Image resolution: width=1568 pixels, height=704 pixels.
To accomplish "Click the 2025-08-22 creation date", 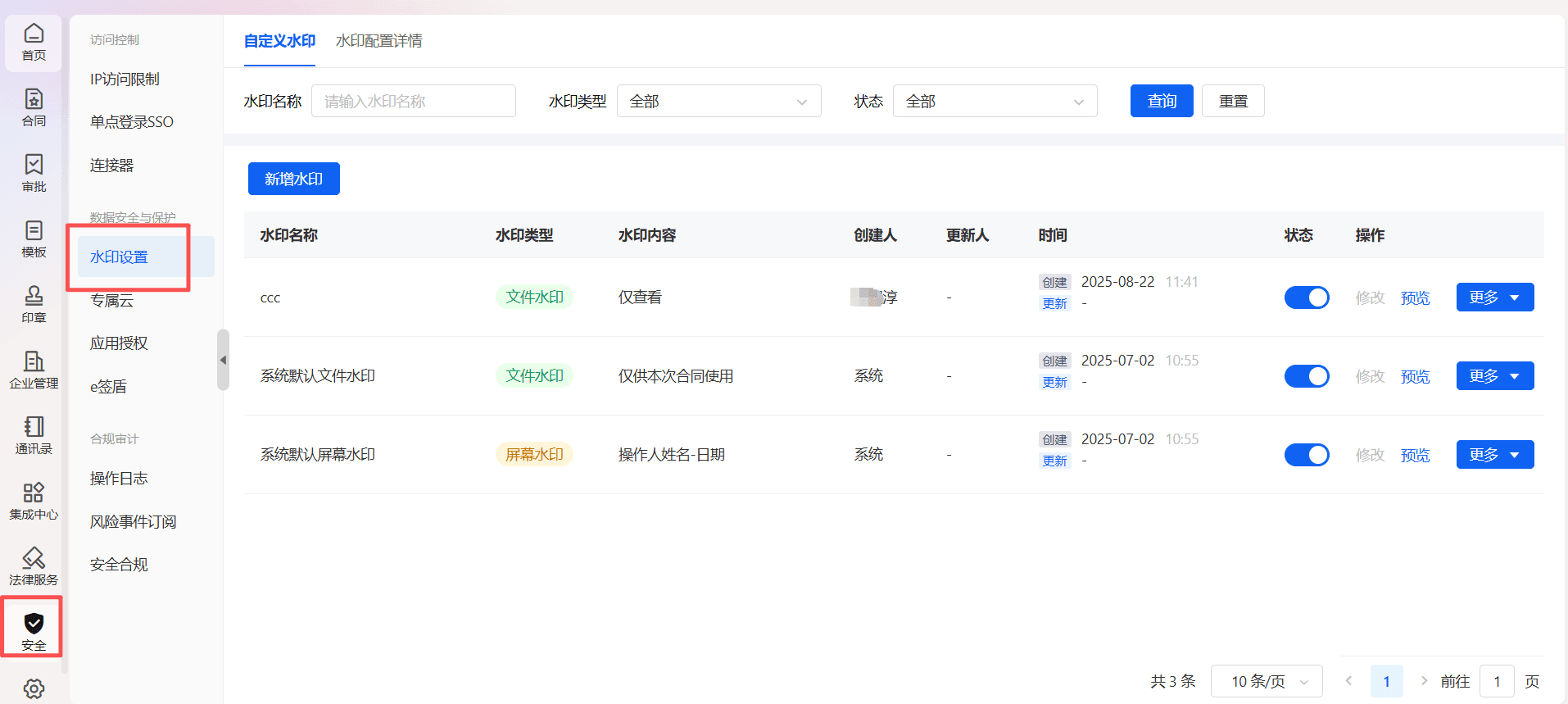I will [1117, 282].
